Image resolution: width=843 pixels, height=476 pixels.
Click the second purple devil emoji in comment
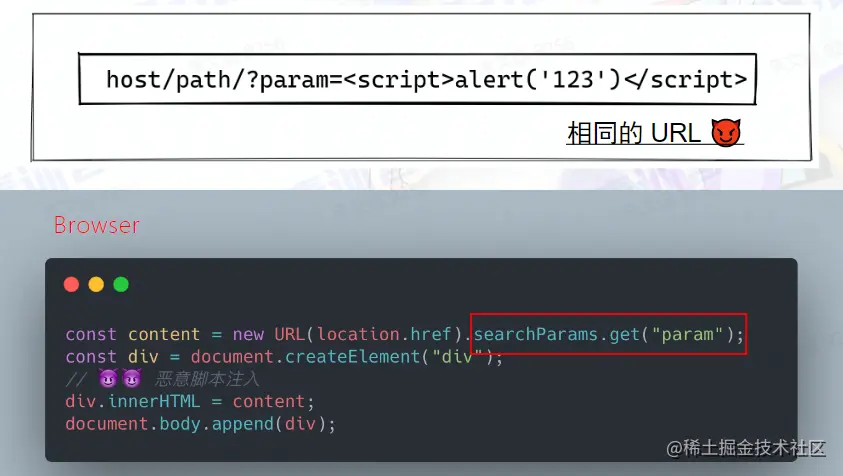pyautogui.click(x=132, y=379)
